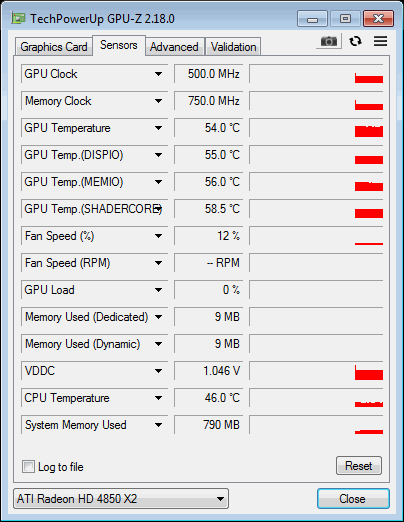
Task: Click the 500.0 MHz GPU Clock value field
Action: [209, 74]
